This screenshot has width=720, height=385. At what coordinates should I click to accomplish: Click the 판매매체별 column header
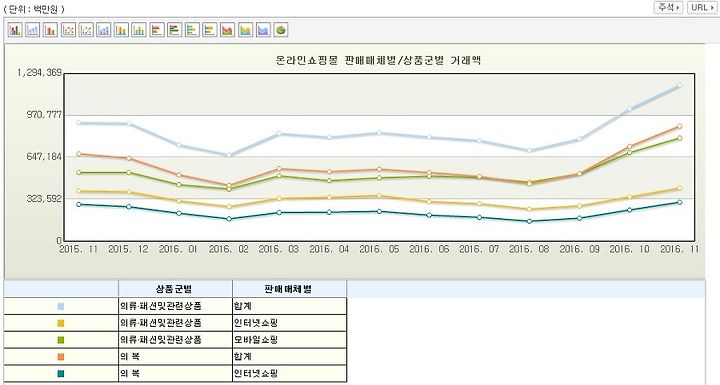pyautogui.click(x=289, y=289)
